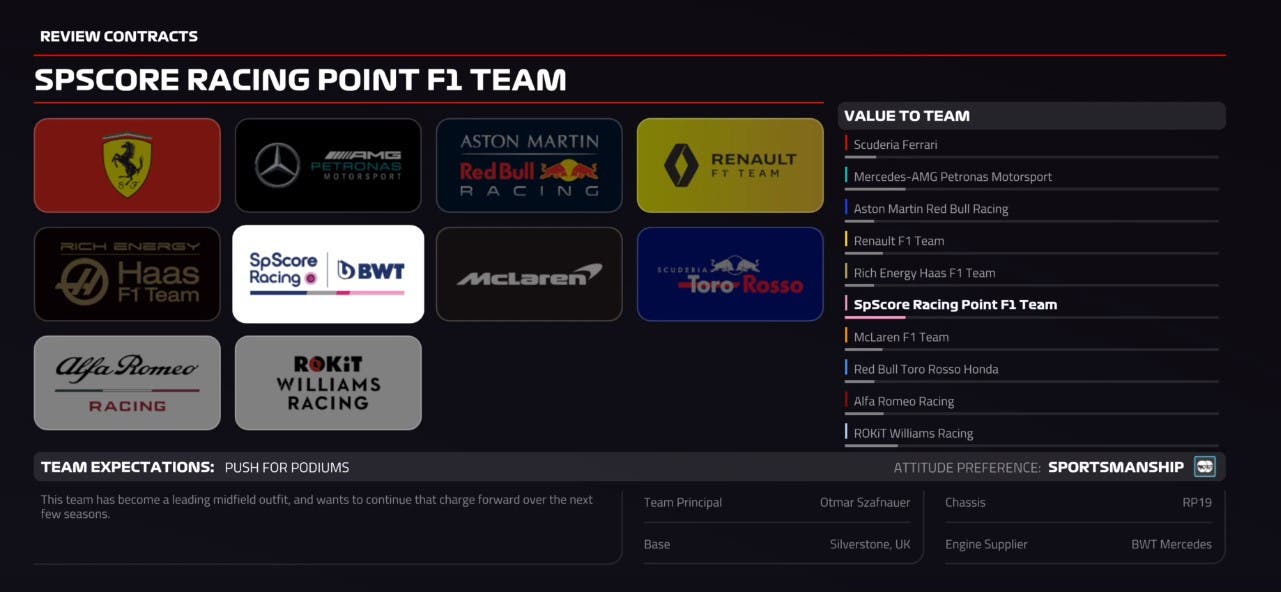Choose McLaren F1 Team in the value list

point(1031,337)
